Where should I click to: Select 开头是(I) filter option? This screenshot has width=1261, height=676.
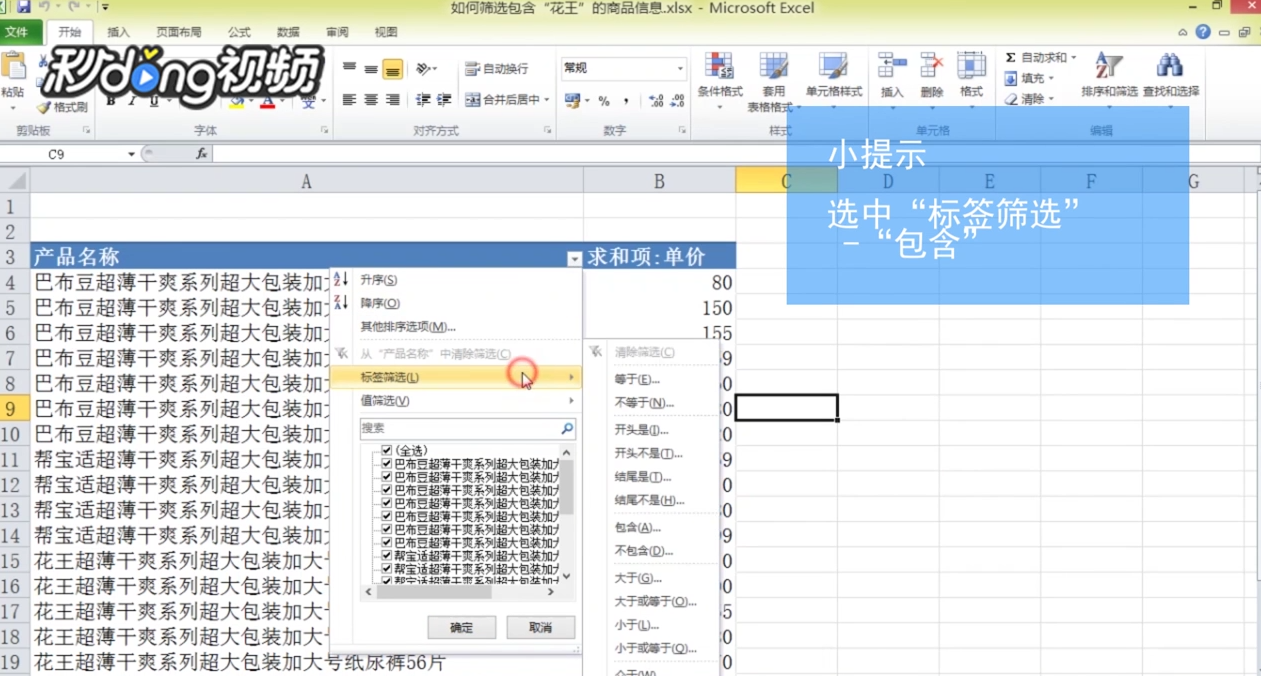tap(641, 429)
